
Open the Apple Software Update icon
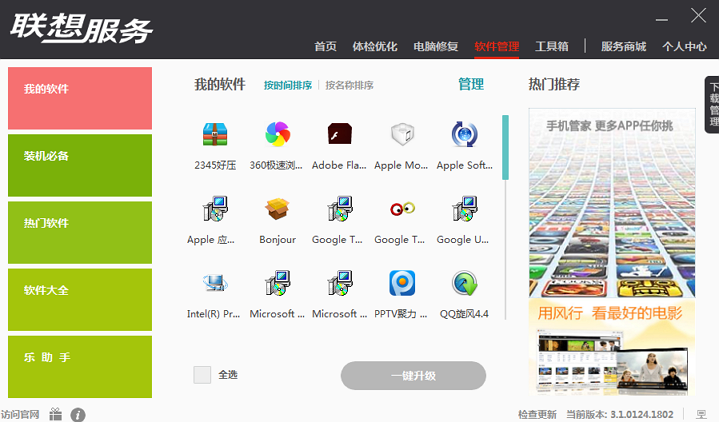pyautogui.click(x=465, y=134)
